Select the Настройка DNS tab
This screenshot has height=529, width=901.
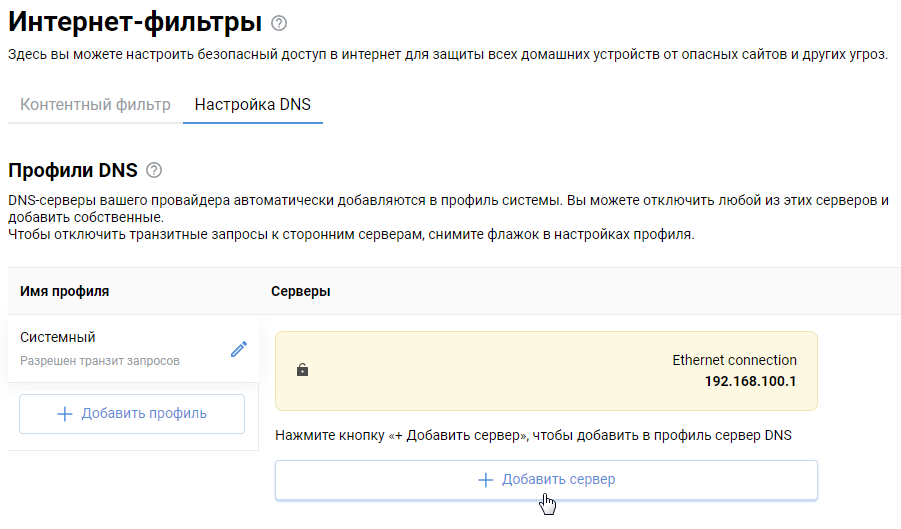(253, 104)
